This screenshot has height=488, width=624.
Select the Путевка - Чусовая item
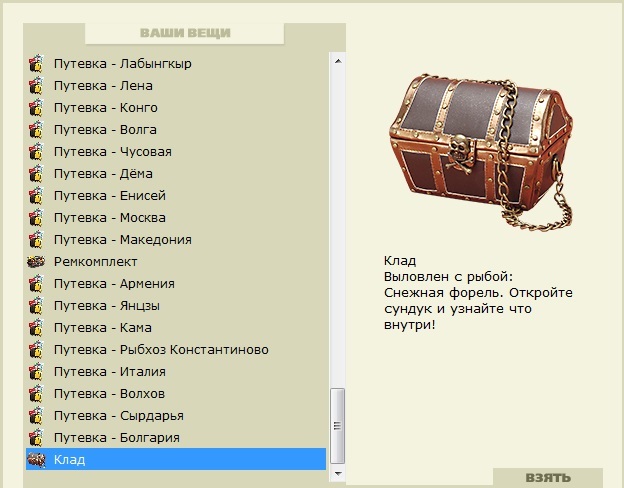tap(176, 151)
